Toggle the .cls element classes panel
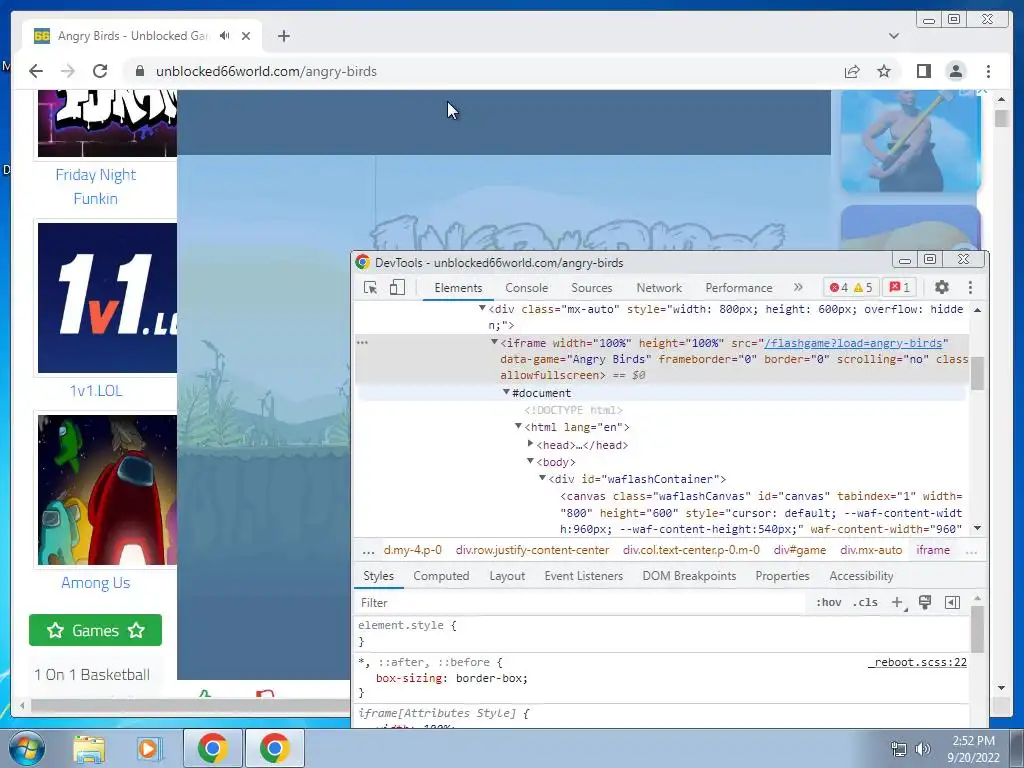Viewport: 1024px width, 768px height. click(865, 602)
